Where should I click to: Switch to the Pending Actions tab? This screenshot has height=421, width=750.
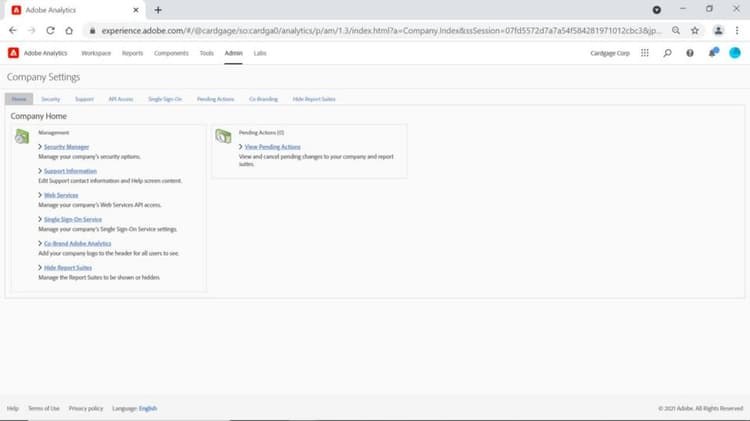pos(215,99)
